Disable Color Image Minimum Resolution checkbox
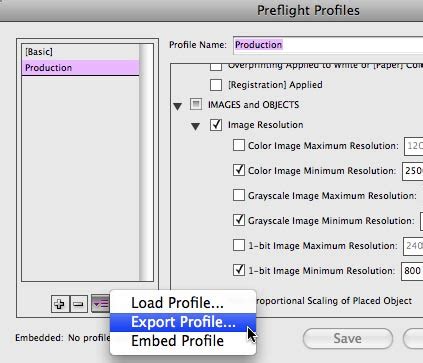Image resolution: width=423 pixels, height=363 pixels. tap(239, 170)
